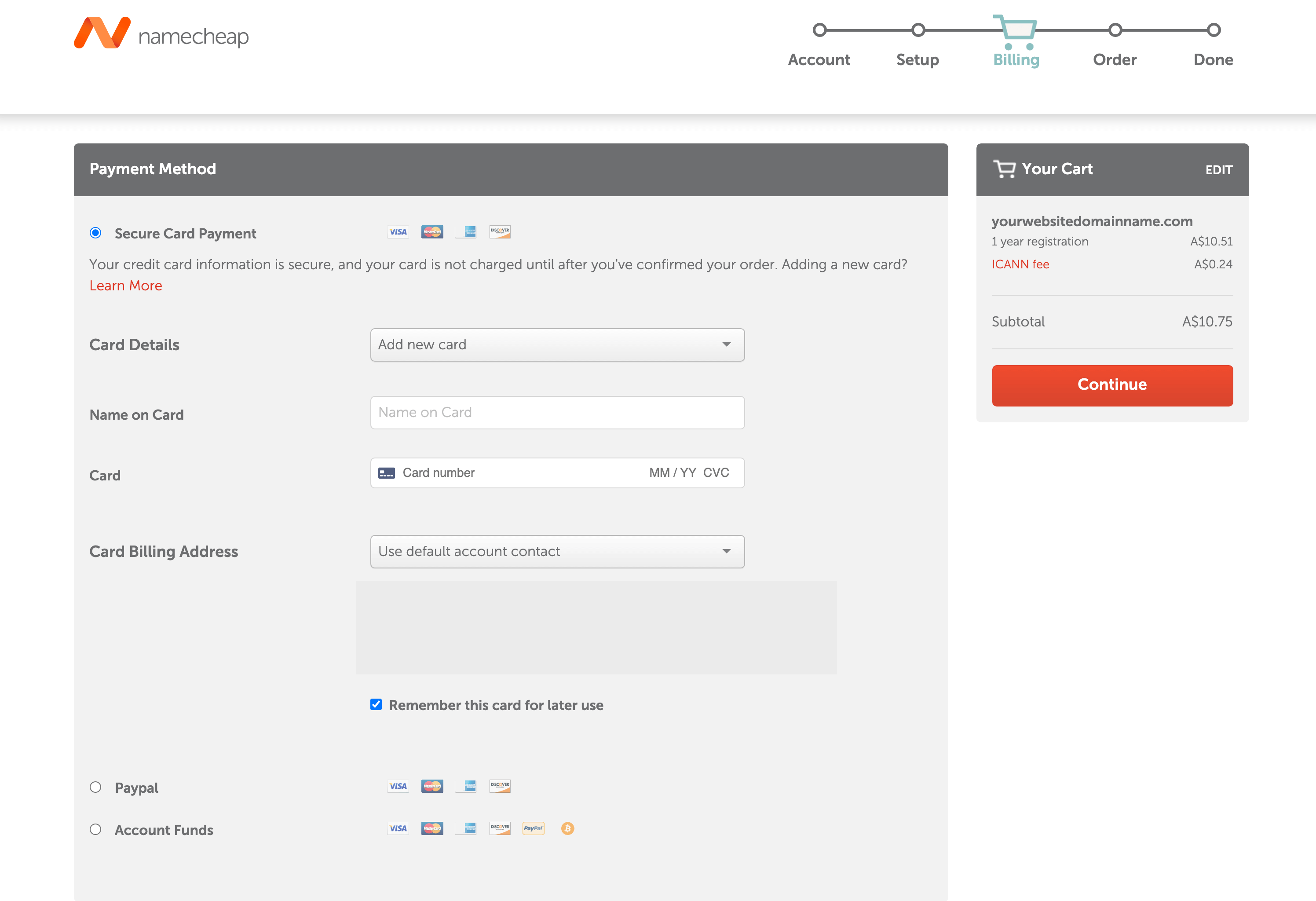Click the CVC field
Screen dimensions: 1316x901
[716, 473]
